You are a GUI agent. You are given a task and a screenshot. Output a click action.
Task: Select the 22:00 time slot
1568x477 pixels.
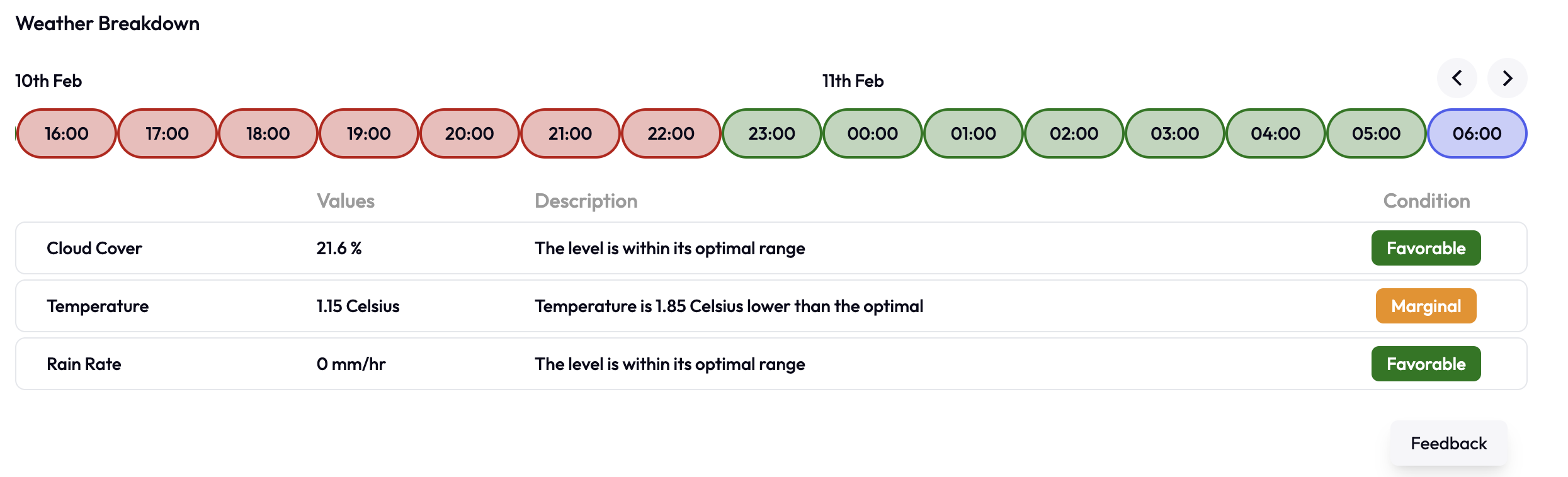671,133
